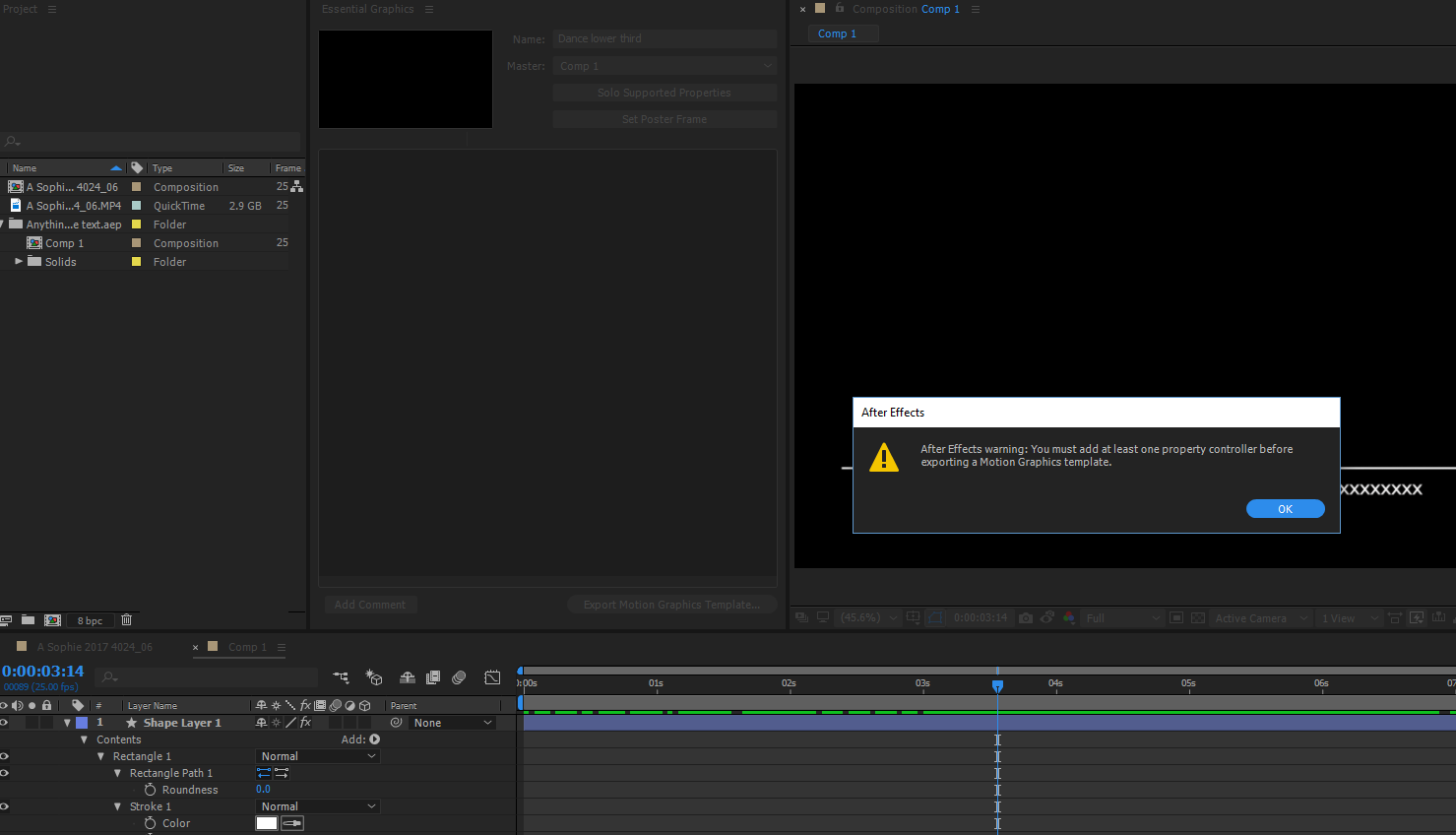Screen dimensions: 1456x835
Task: Enable Draft 3D mode
Action: click(373, 677)
